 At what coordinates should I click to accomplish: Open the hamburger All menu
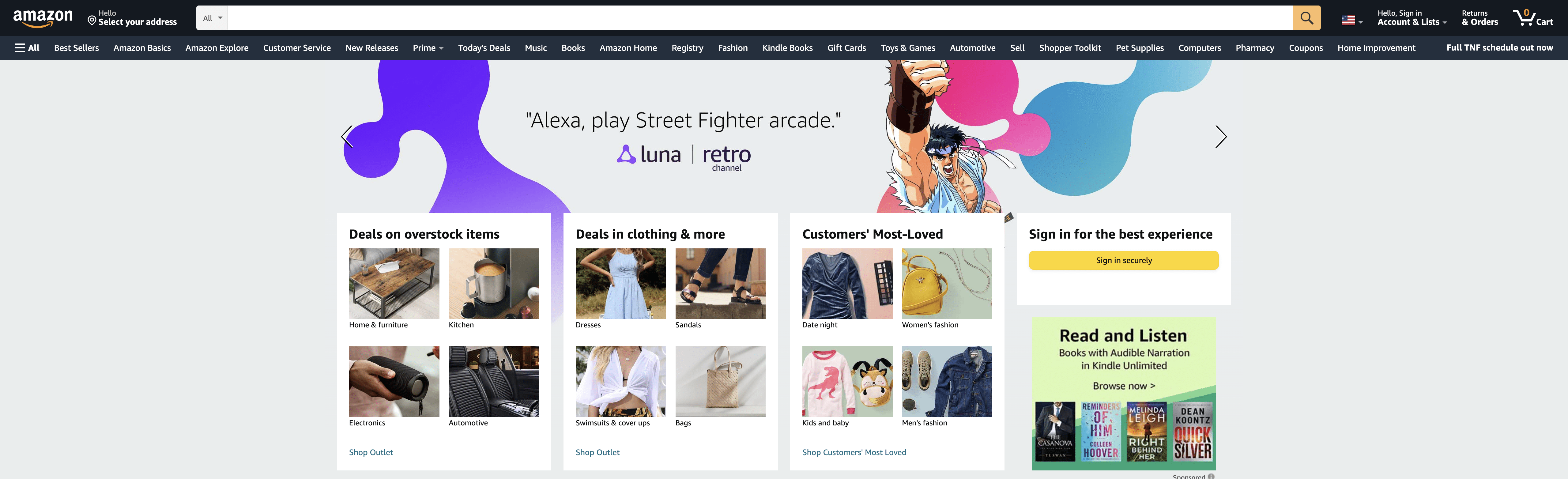(27, 48)
